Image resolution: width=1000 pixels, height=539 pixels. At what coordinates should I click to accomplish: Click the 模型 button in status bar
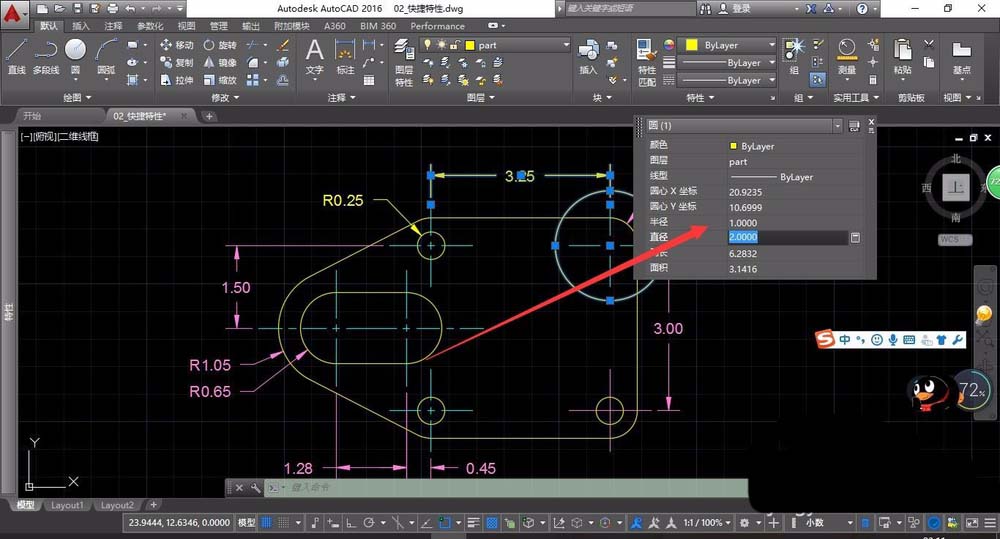pos(247,522)
